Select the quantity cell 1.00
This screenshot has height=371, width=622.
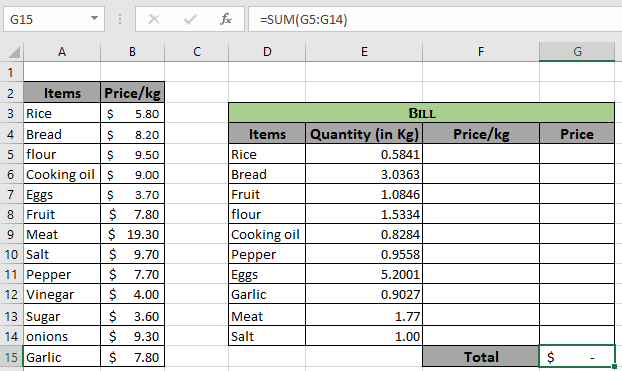[x=364, y=336]
